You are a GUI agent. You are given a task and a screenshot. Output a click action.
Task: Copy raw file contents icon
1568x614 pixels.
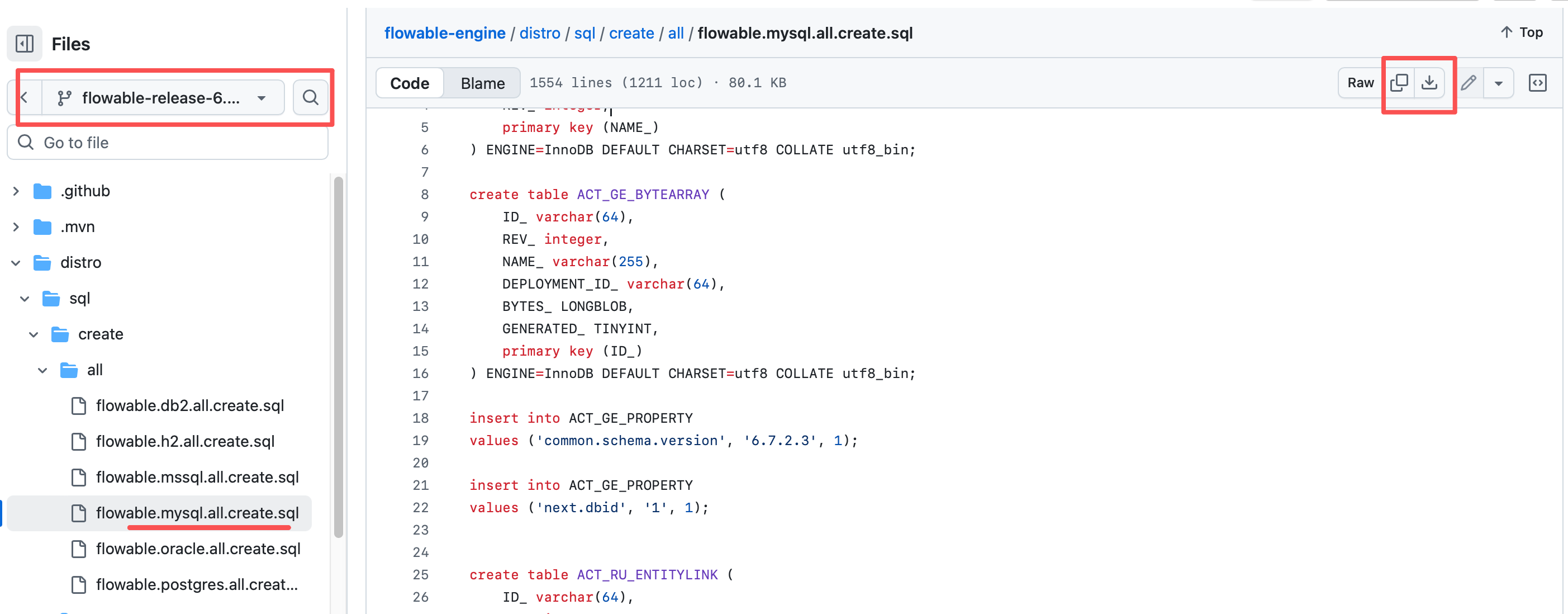[1399, 83]
